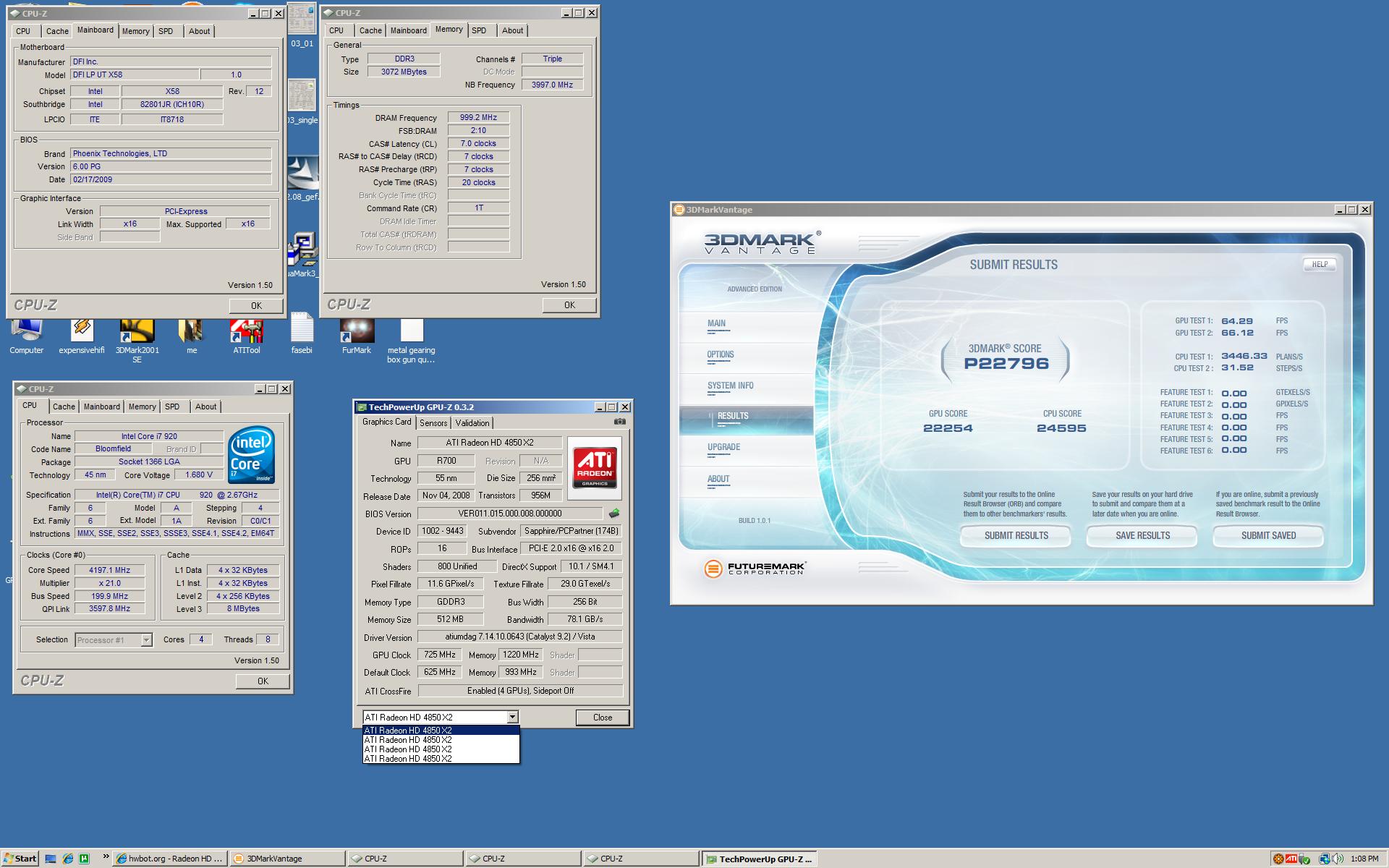The width and height of the screenshot is (1389, 868).
Task: Open UPGRADE in 3DMark Vantage sidebar
Action: tap(723, 447)
